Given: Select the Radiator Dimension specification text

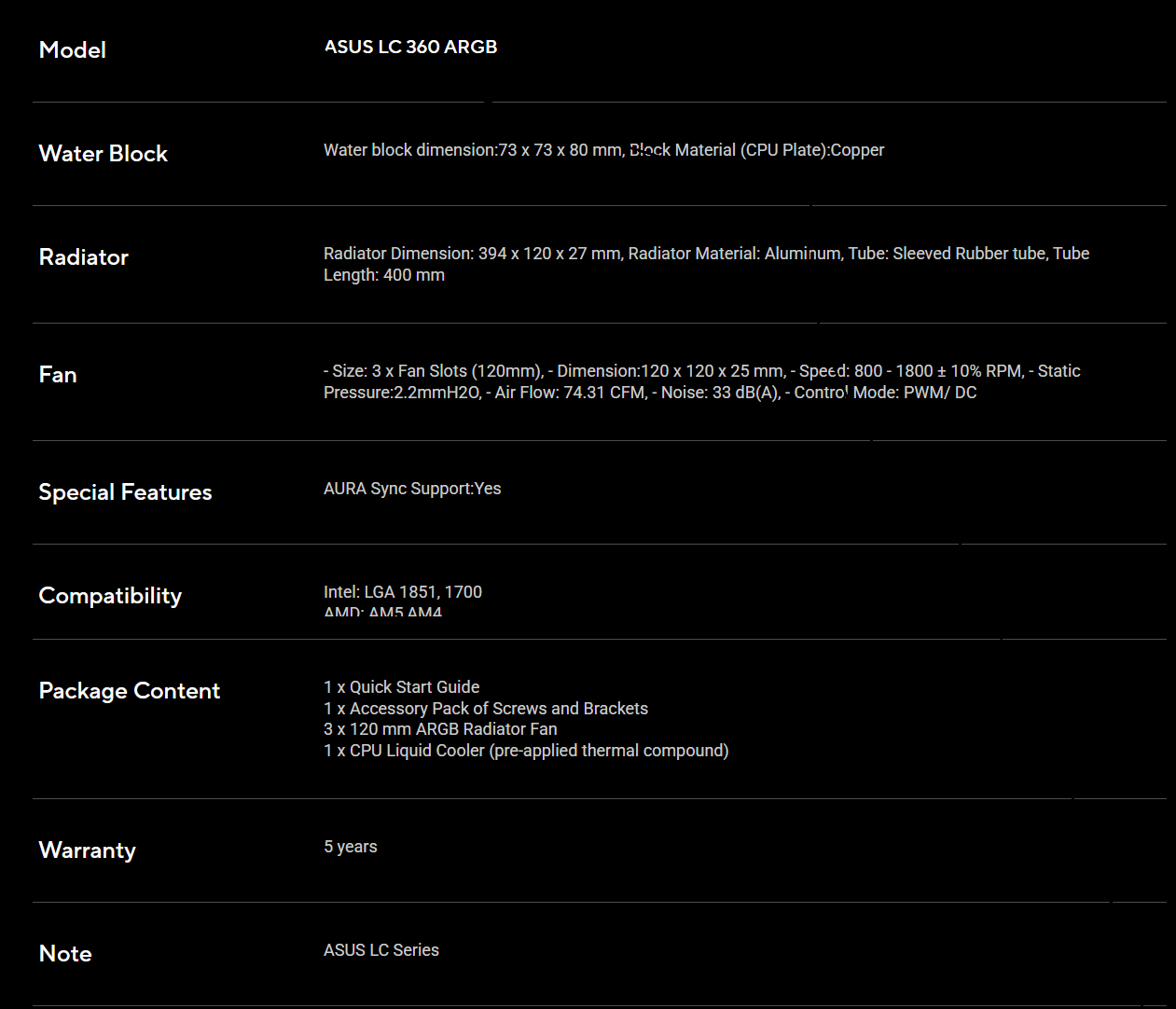Looking at the screenshot, I should coord(473,254).
